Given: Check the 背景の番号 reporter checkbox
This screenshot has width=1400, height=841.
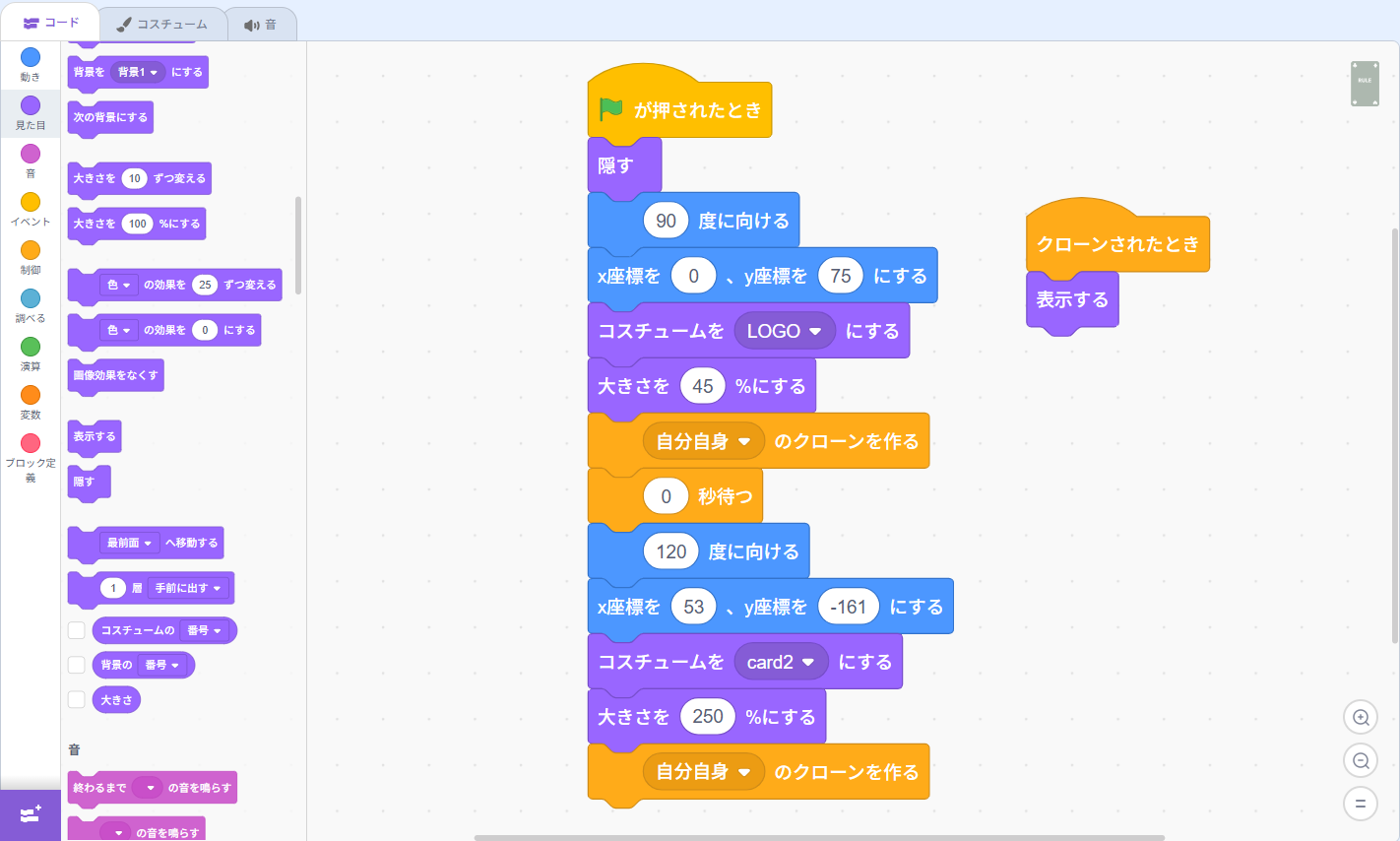Looking at the screenshot, I should [77, 665].
